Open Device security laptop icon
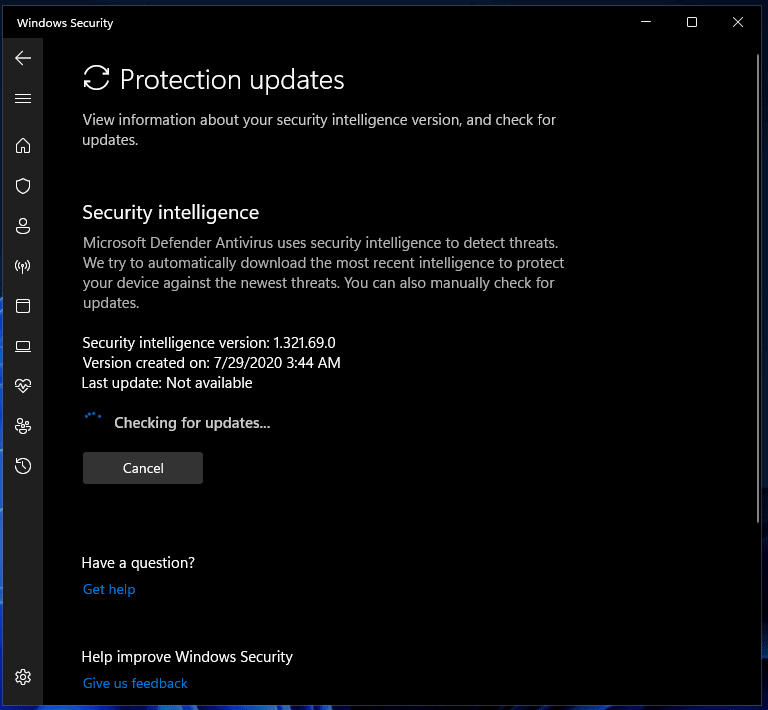768x710 pixels. [x=23, y=346]
